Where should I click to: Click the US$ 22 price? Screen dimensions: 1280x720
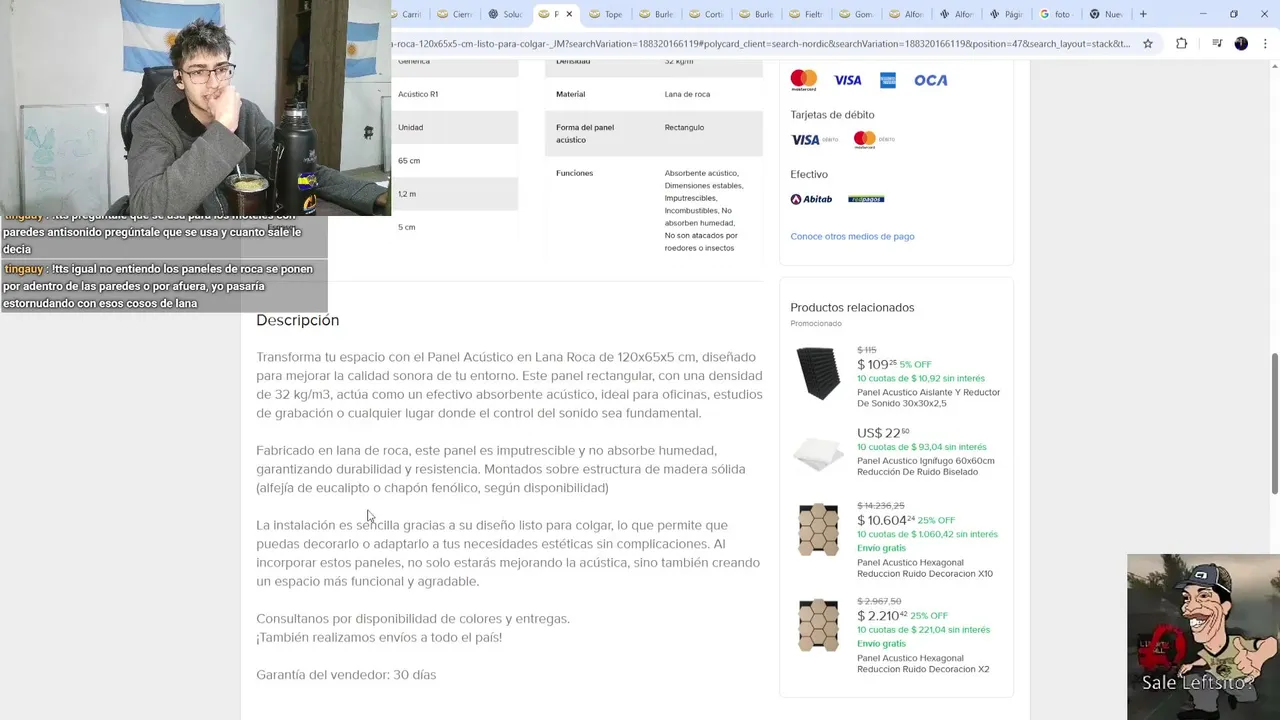[883, 433]
